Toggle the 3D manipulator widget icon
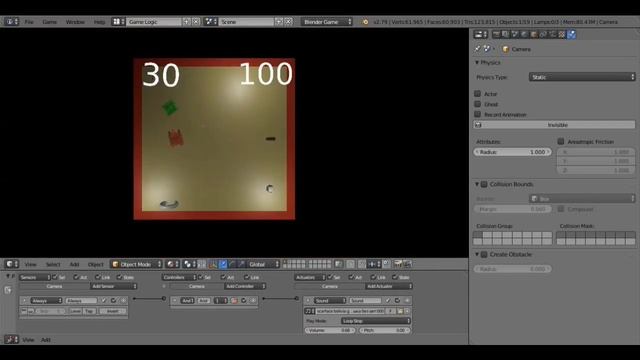The width and height of the screenshot is (640, 360). click(213, 264)
